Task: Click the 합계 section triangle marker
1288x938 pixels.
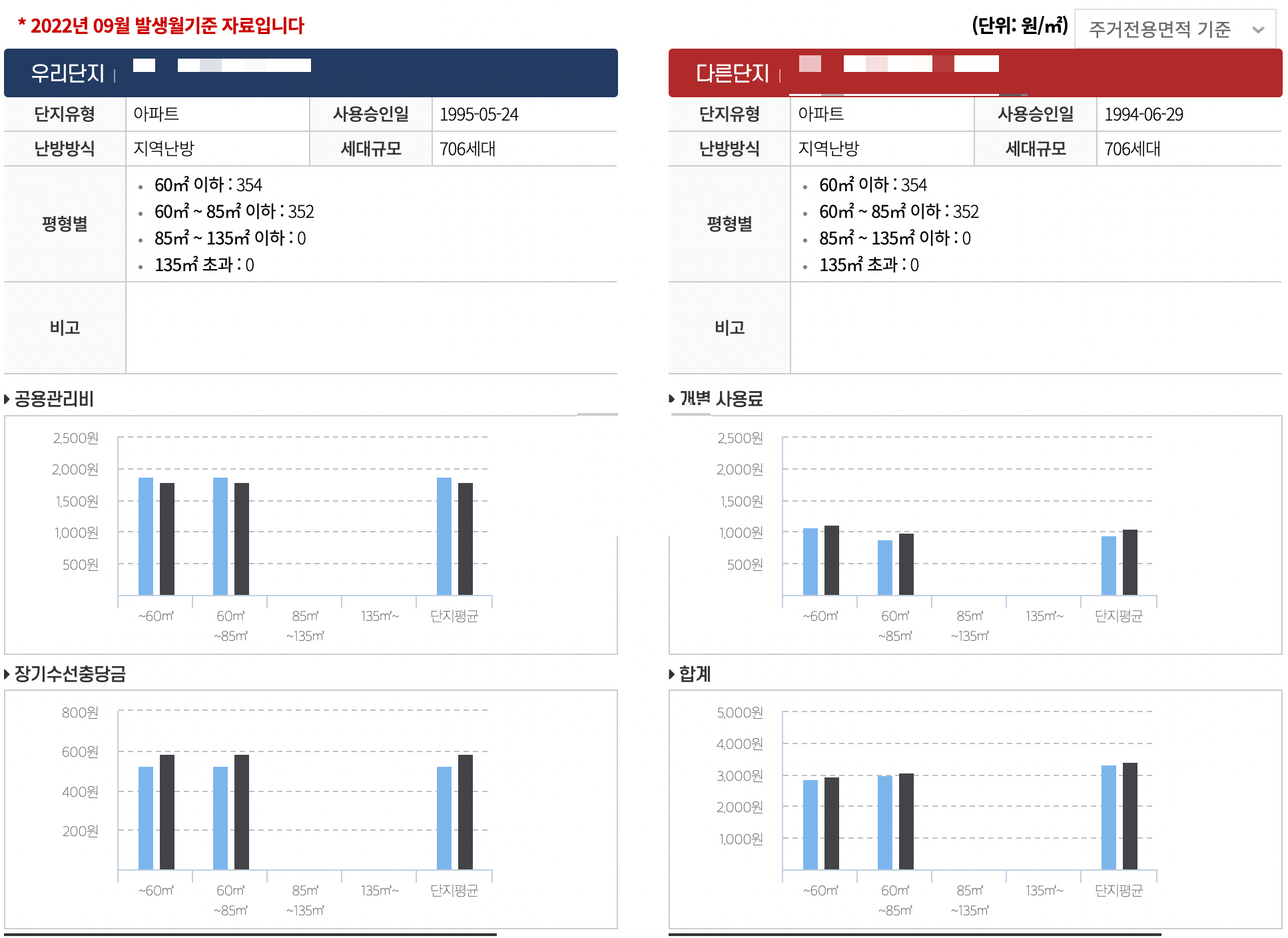Action: pyautogui.click(x=672, y=674)
